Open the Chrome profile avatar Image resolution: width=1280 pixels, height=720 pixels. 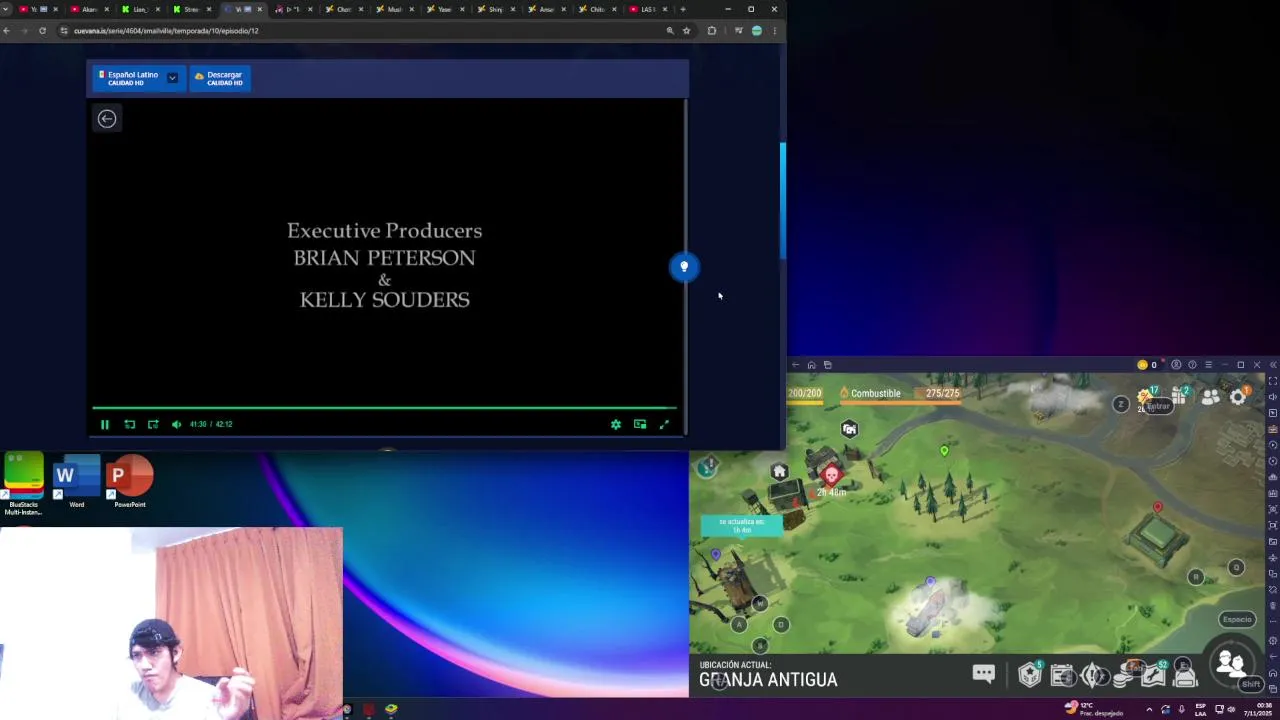pyautogui.click(x=757, y=31)
